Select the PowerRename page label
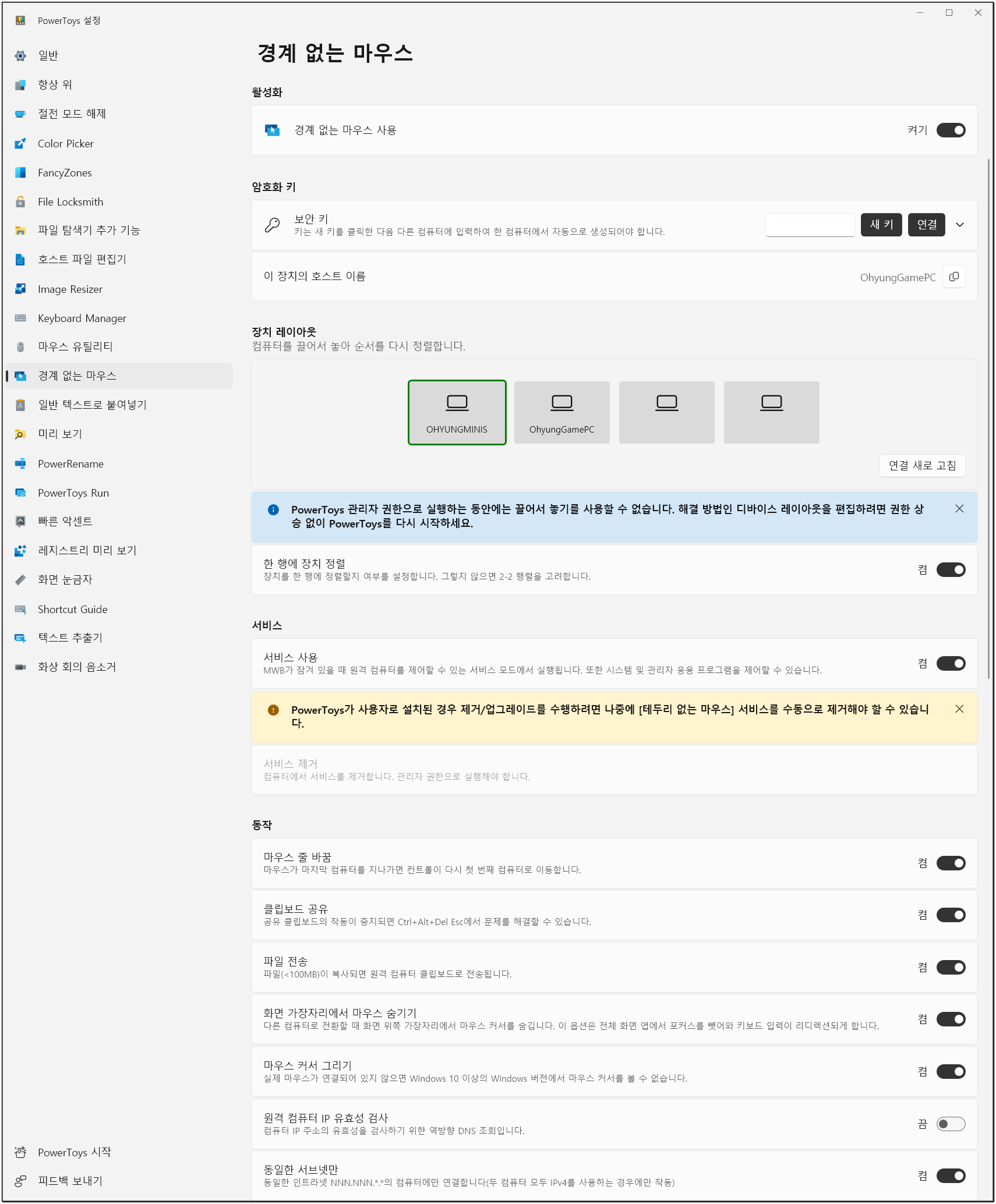The width and height of the screenshot is (996, 1204). (71, 464)
